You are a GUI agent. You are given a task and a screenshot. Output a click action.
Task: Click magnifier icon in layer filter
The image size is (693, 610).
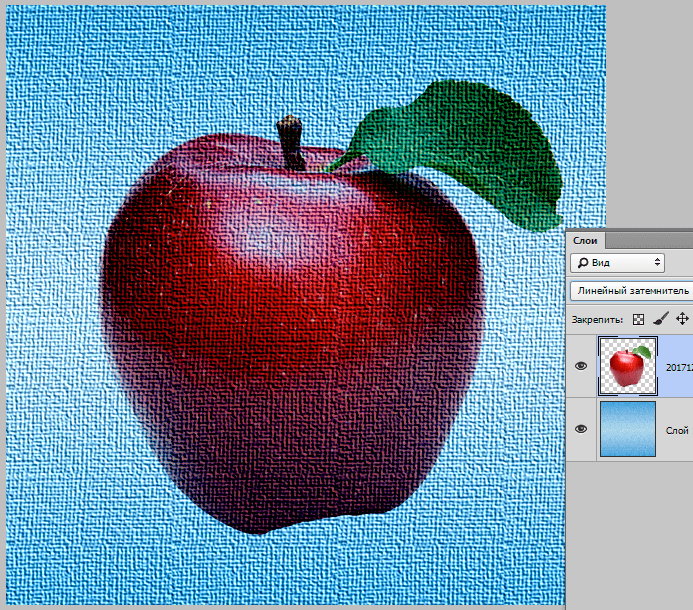pos(583,263)
